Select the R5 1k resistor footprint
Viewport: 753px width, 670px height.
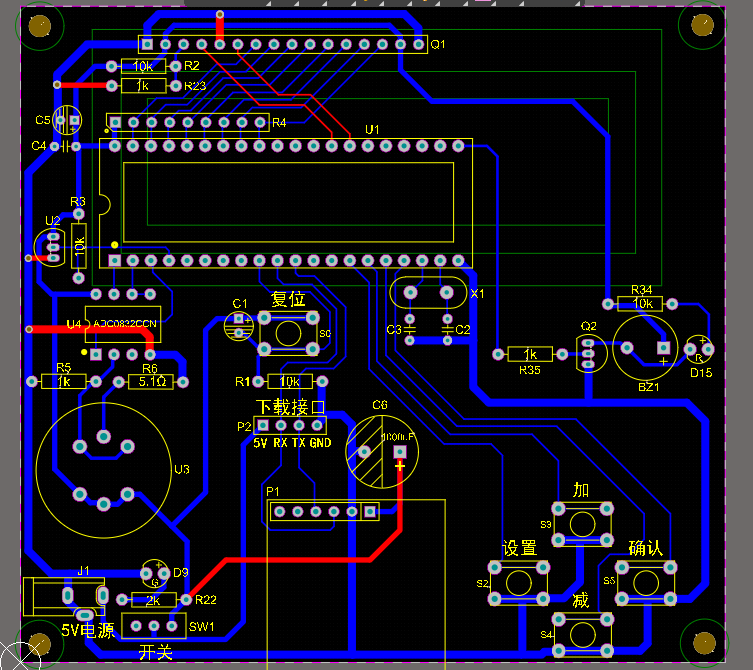tap(64, 382)
